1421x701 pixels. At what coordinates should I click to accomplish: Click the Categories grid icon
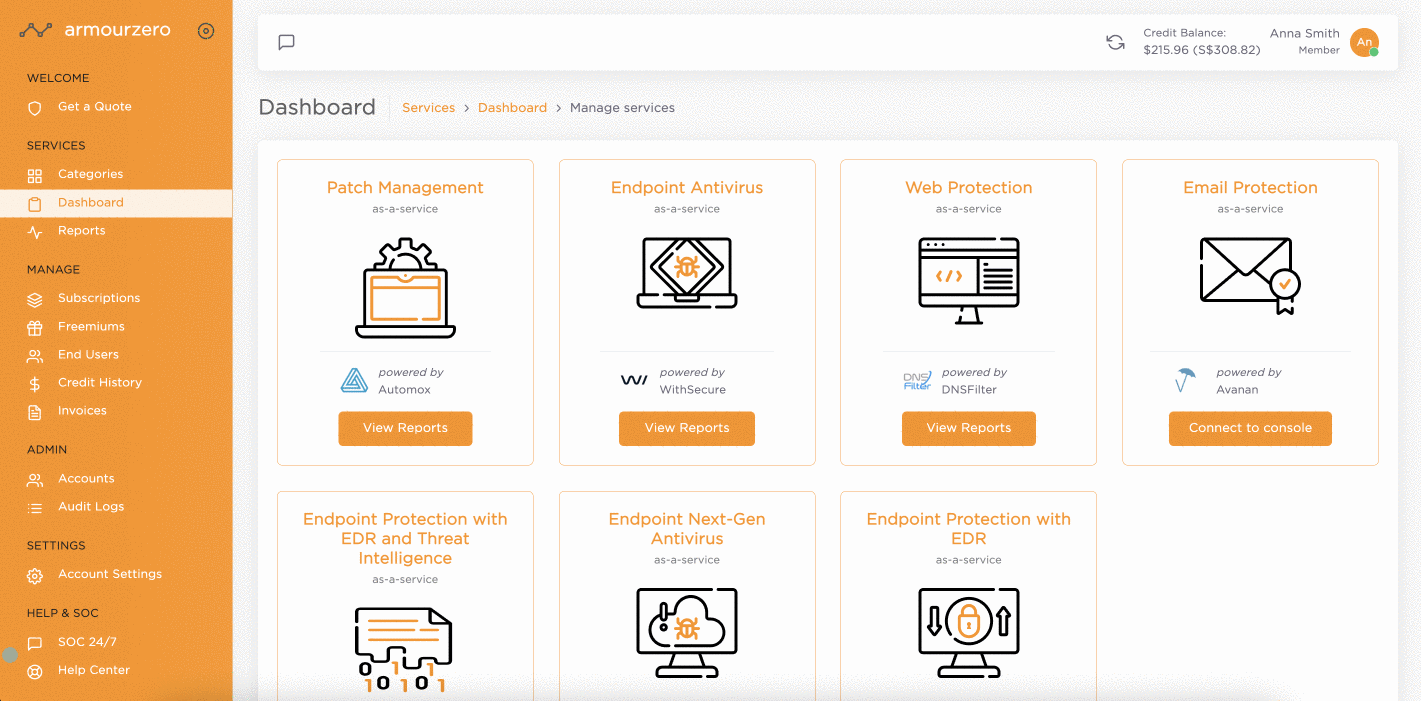(x=35, y=176)
